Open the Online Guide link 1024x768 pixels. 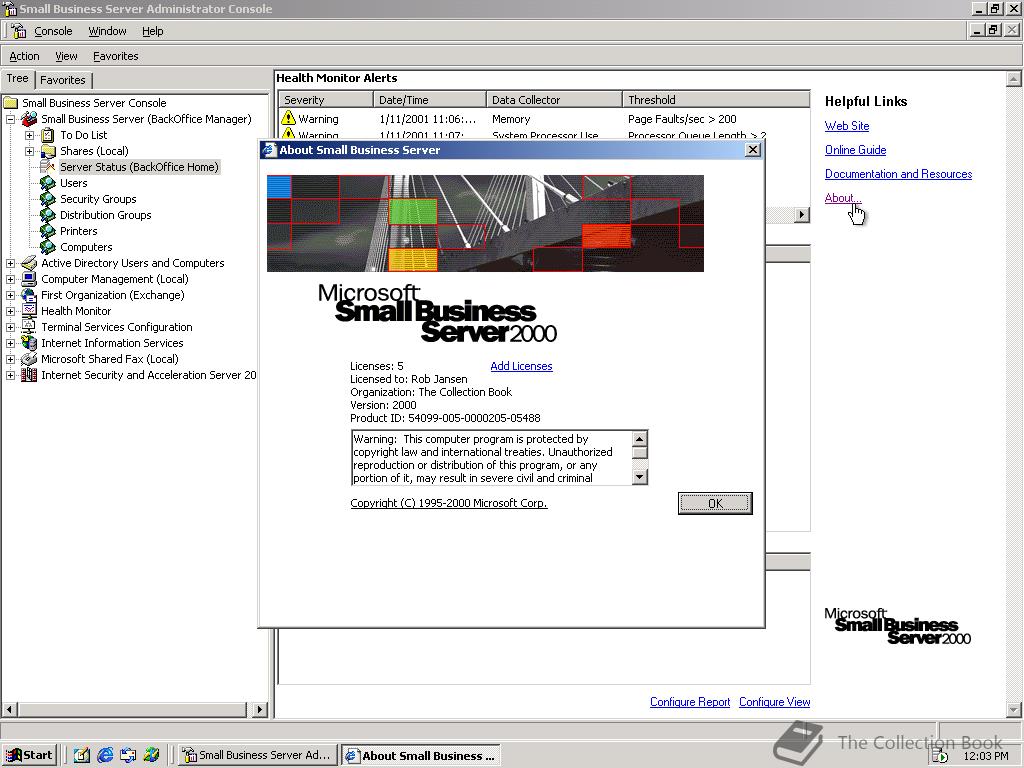[x=855, y=150]
